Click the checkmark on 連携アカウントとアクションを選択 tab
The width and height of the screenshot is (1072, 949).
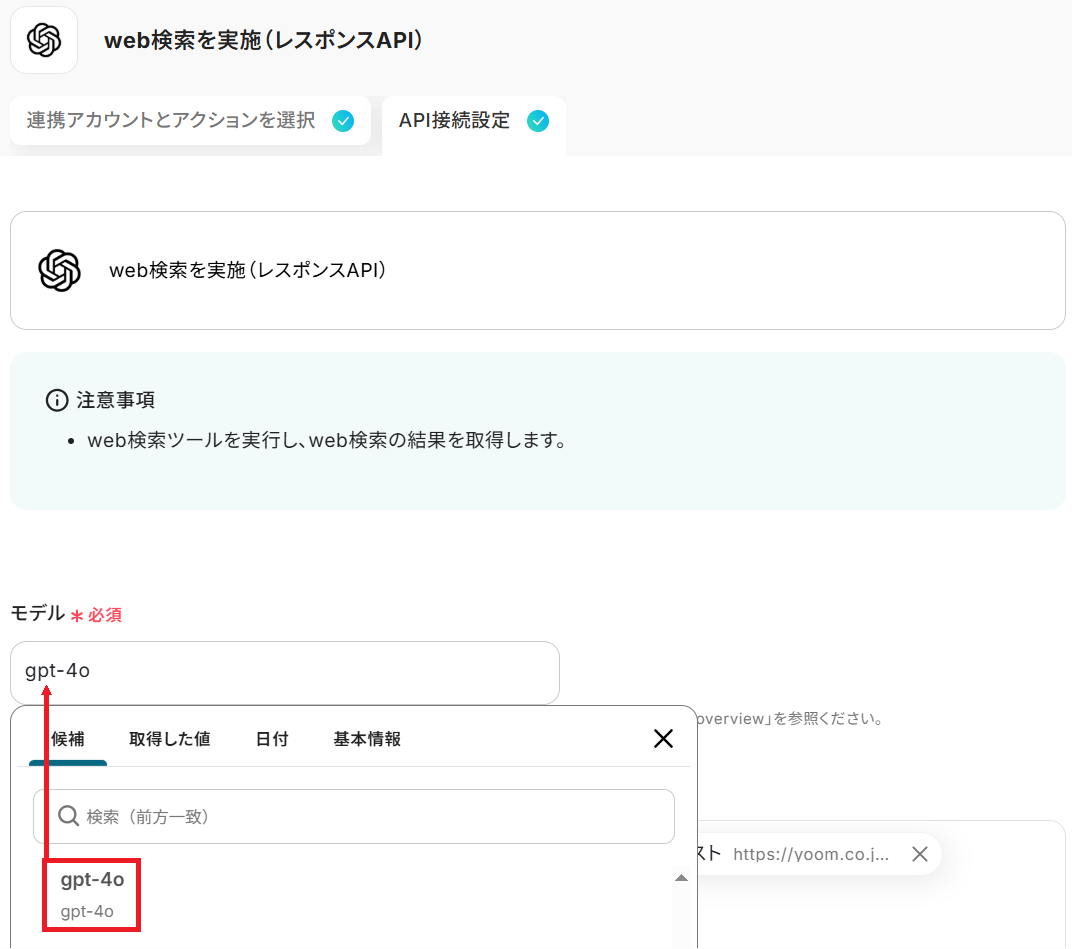point(343,121)
